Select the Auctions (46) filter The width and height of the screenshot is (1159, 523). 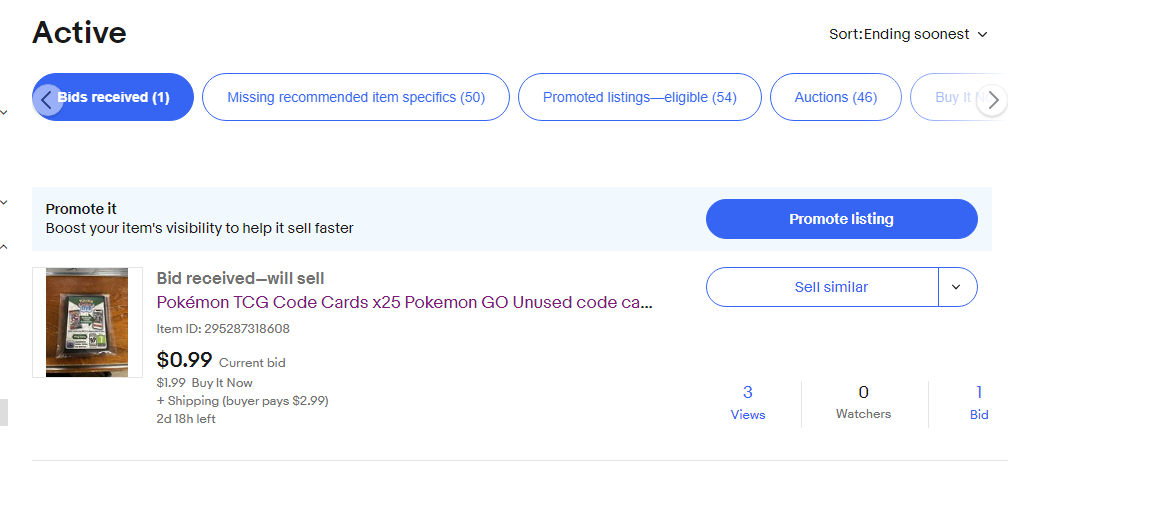click(x=835, y=97)
